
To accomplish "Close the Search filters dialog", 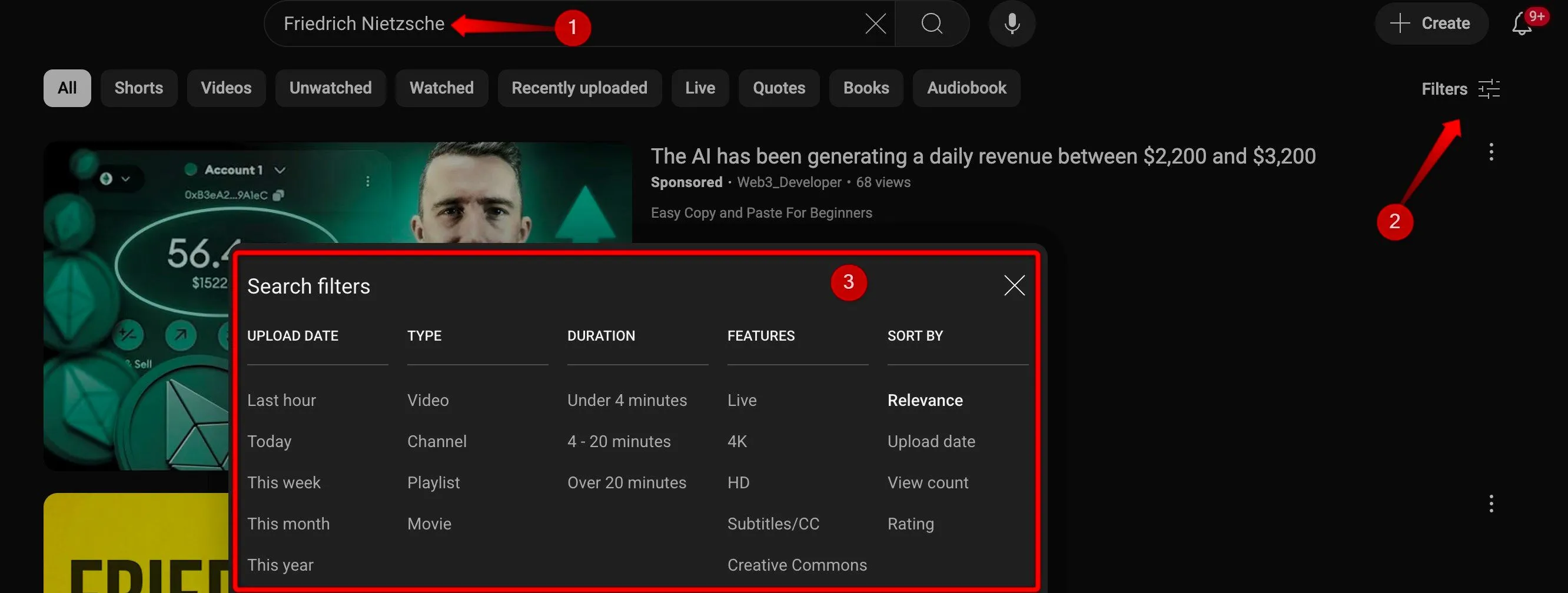I will (1014, 285).
